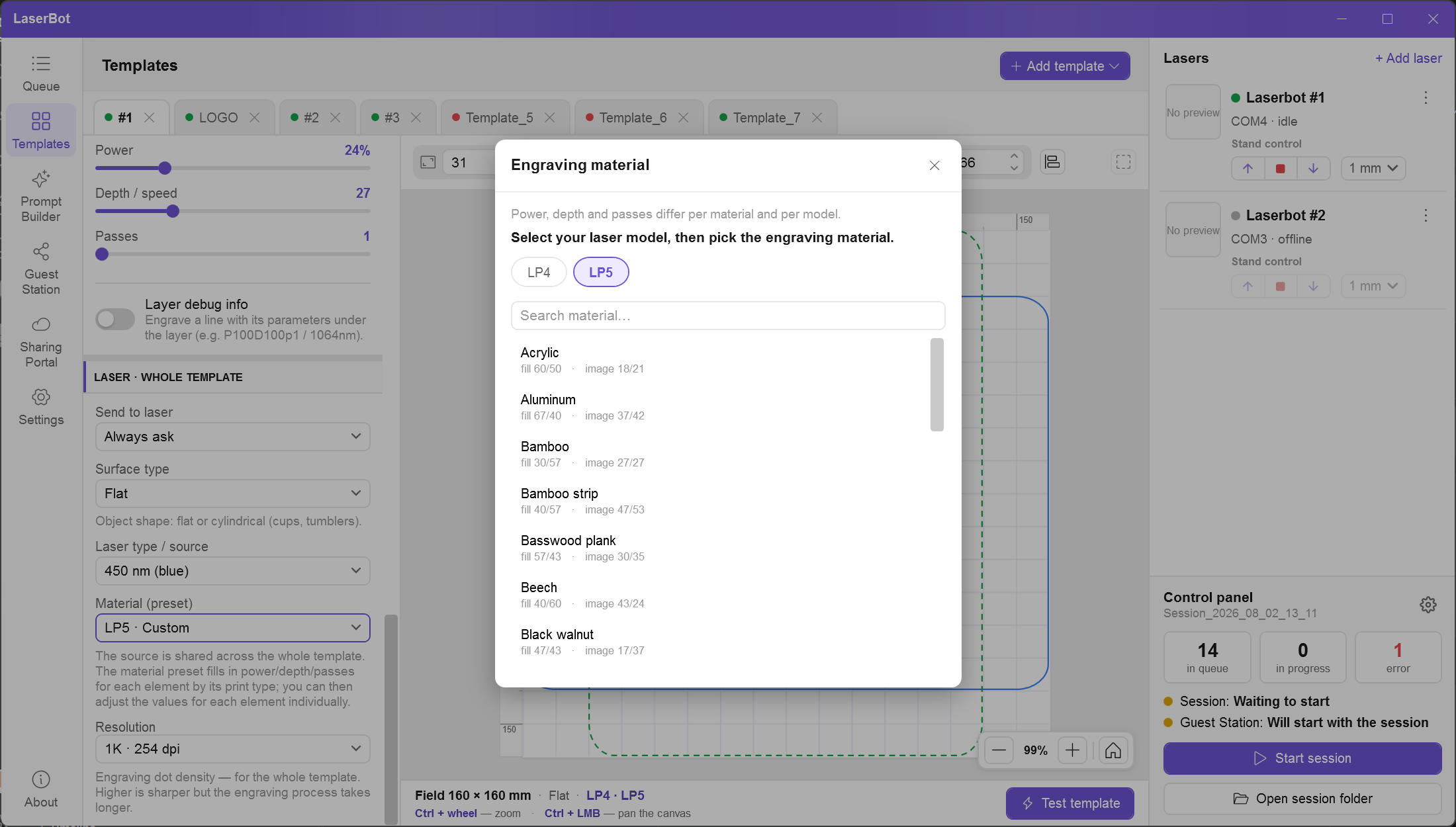The width and height of the screenshot is (1456, 827).
Task: Select the LP5 laser model
Action: point(601,272)
